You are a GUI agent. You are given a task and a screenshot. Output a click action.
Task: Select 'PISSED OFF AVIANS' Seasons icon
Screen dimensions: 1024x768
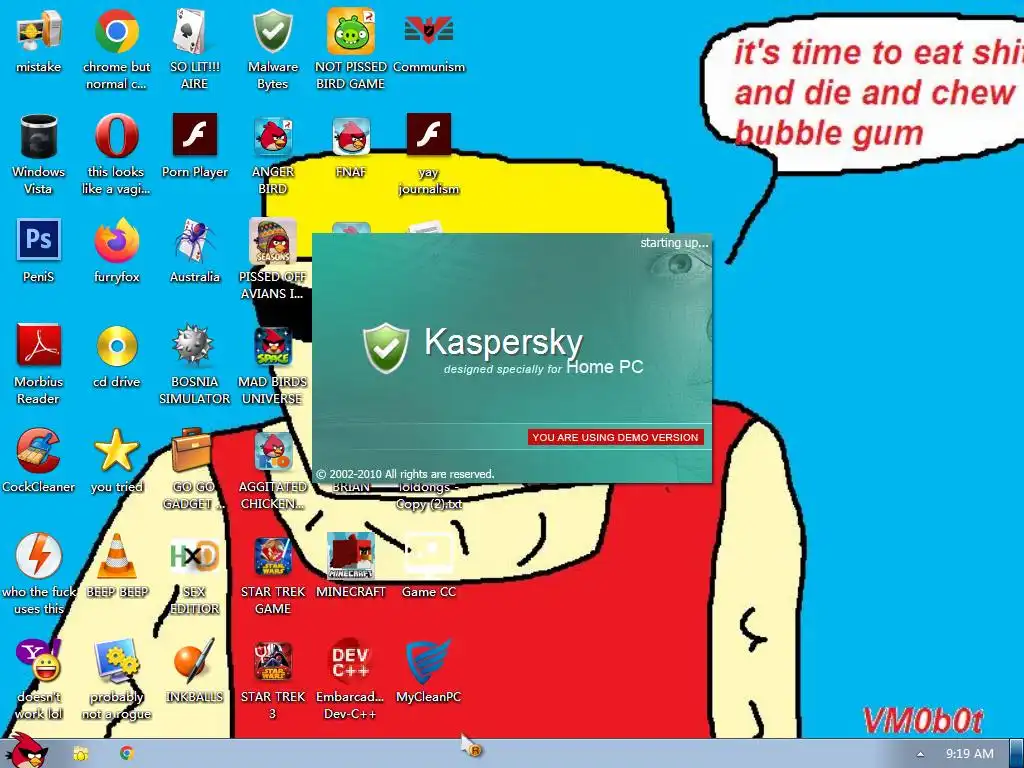point(272,241)
